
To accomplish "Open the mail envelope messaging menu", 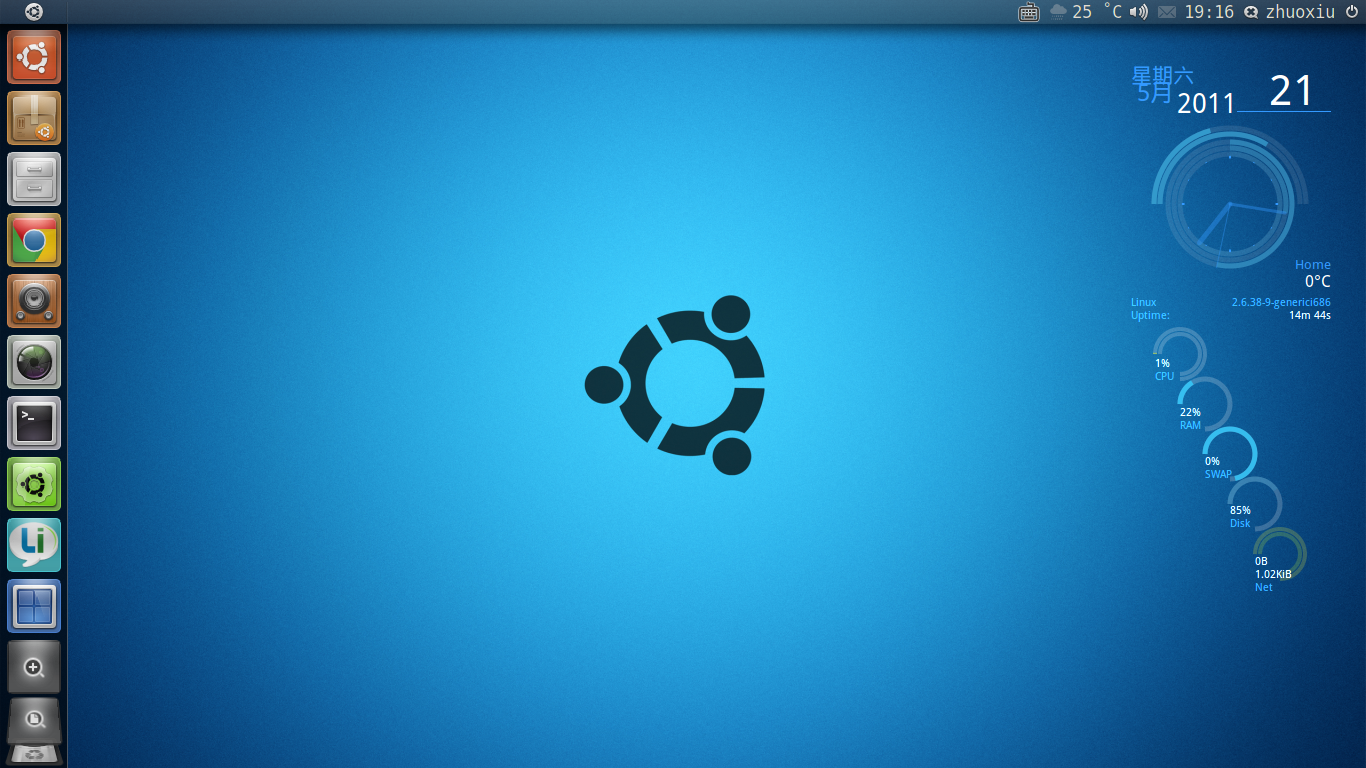I will pos(1167,12).
